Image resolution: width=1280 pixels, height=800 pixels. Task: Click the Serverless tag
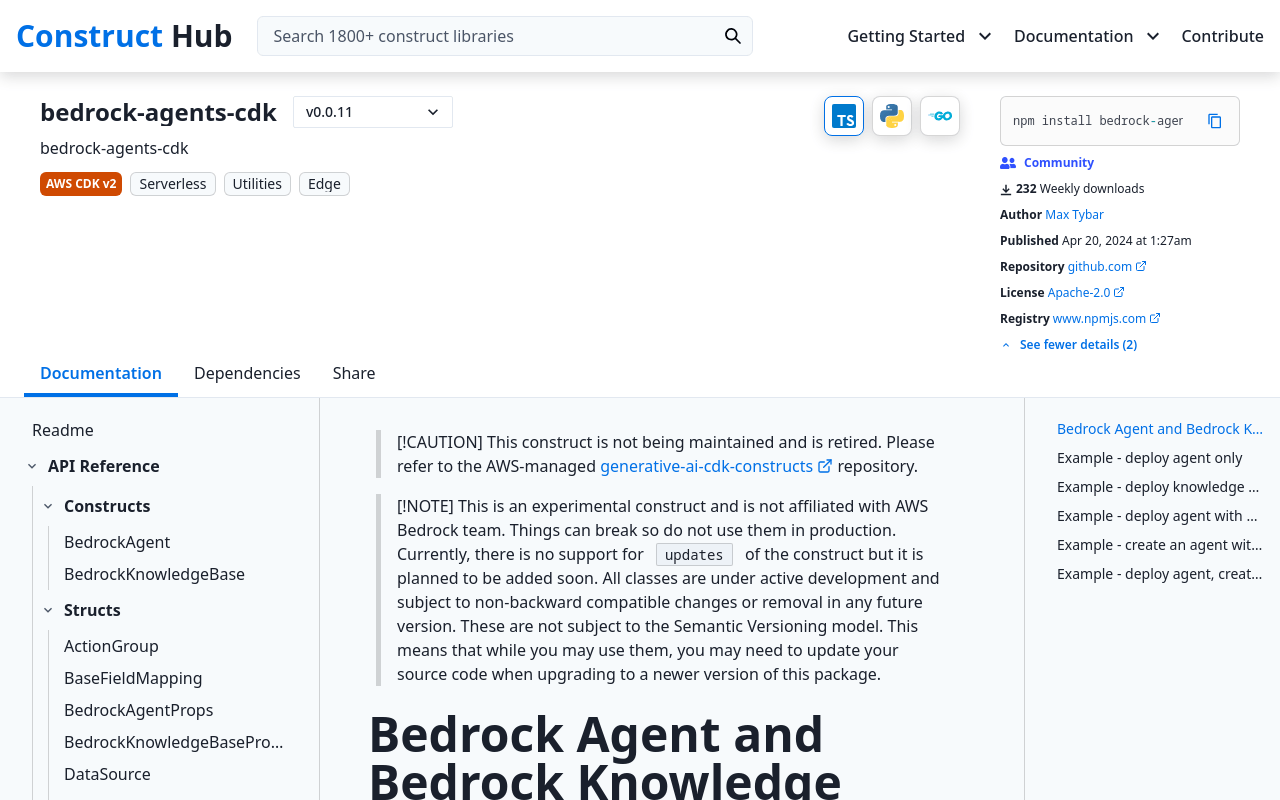173,184
